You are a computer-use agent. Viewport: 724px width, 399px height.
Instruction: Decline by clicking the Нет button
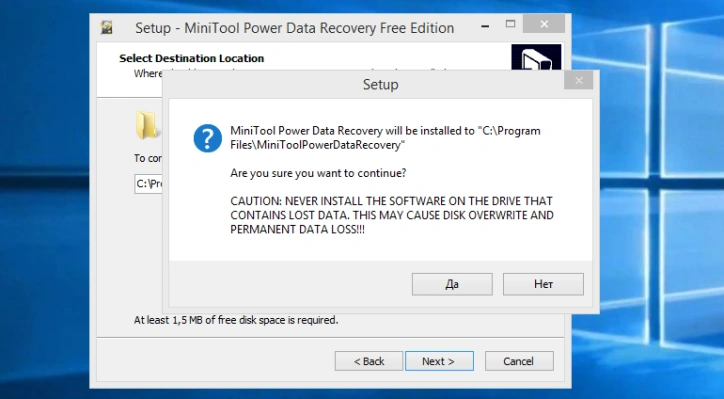[543, 284]
